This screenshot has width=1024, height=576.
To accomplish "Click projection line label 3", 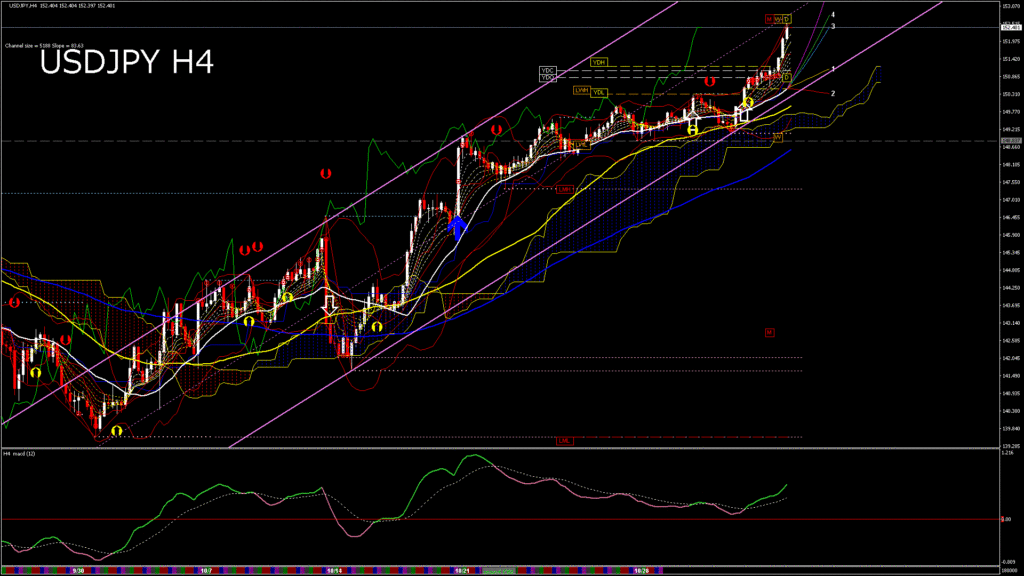I will tap(833, 26).
